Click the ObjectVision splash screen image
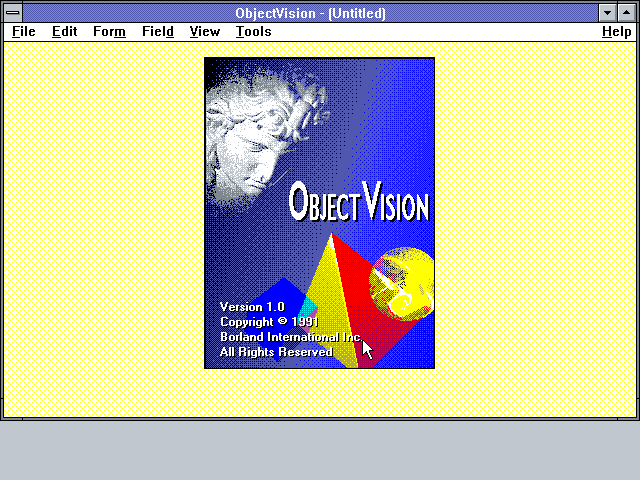Screen dimensions: 640x480 coord(319,213)
